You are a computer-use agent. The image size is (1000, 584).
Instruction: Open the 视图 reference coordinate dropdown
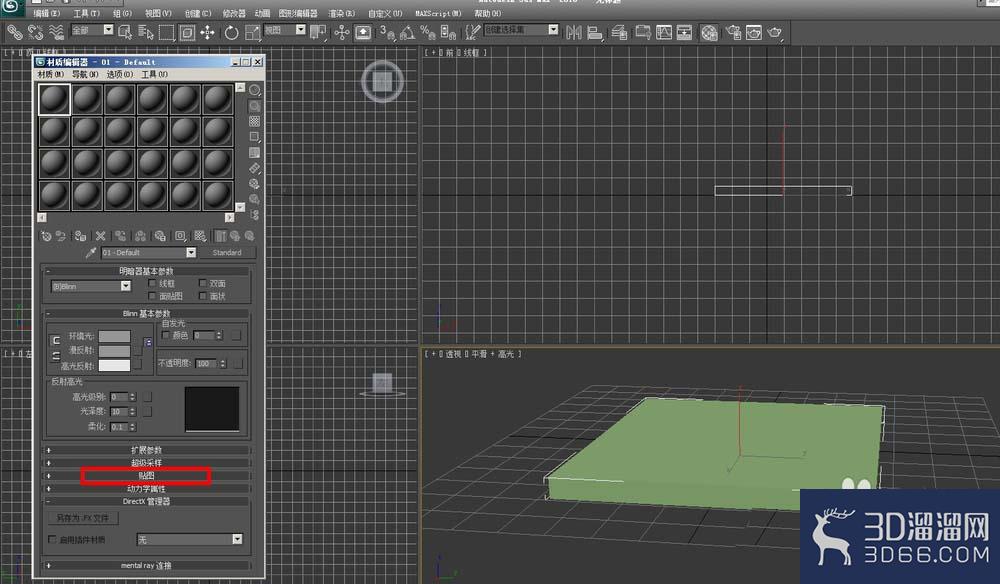click(300, 29)
